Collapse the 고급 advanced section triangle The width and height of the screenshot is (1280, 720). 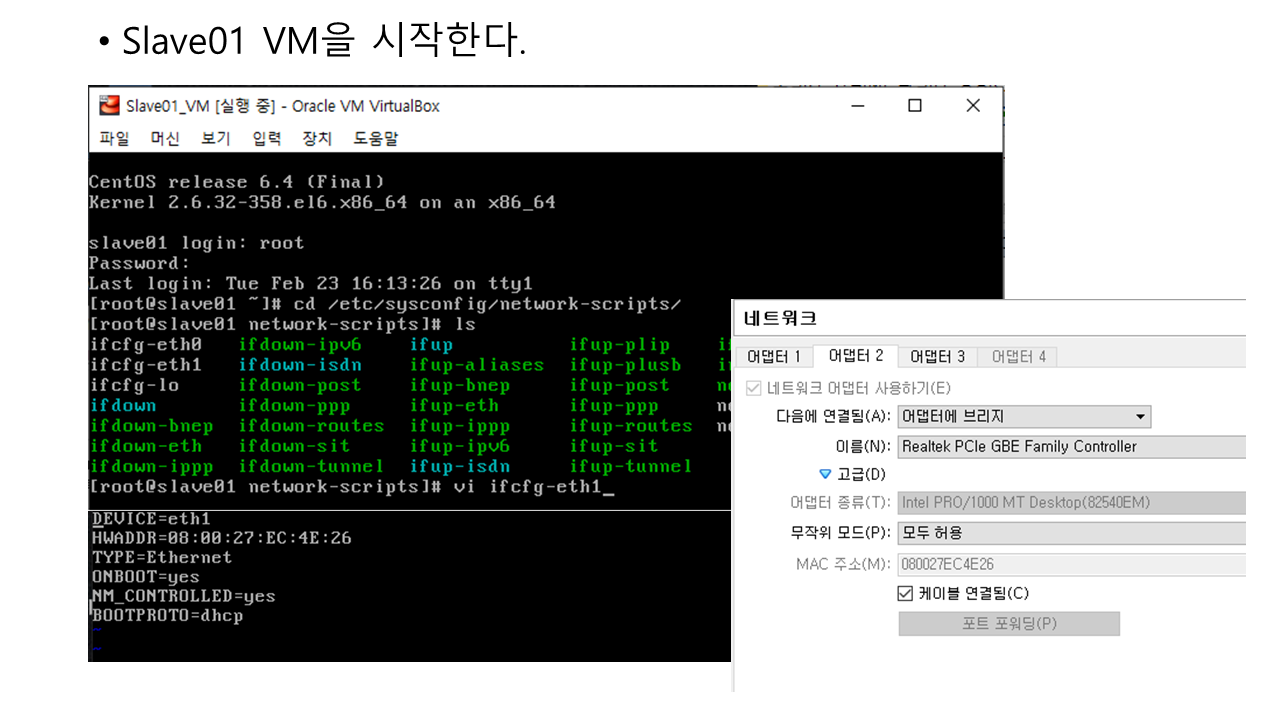(825, 475)
